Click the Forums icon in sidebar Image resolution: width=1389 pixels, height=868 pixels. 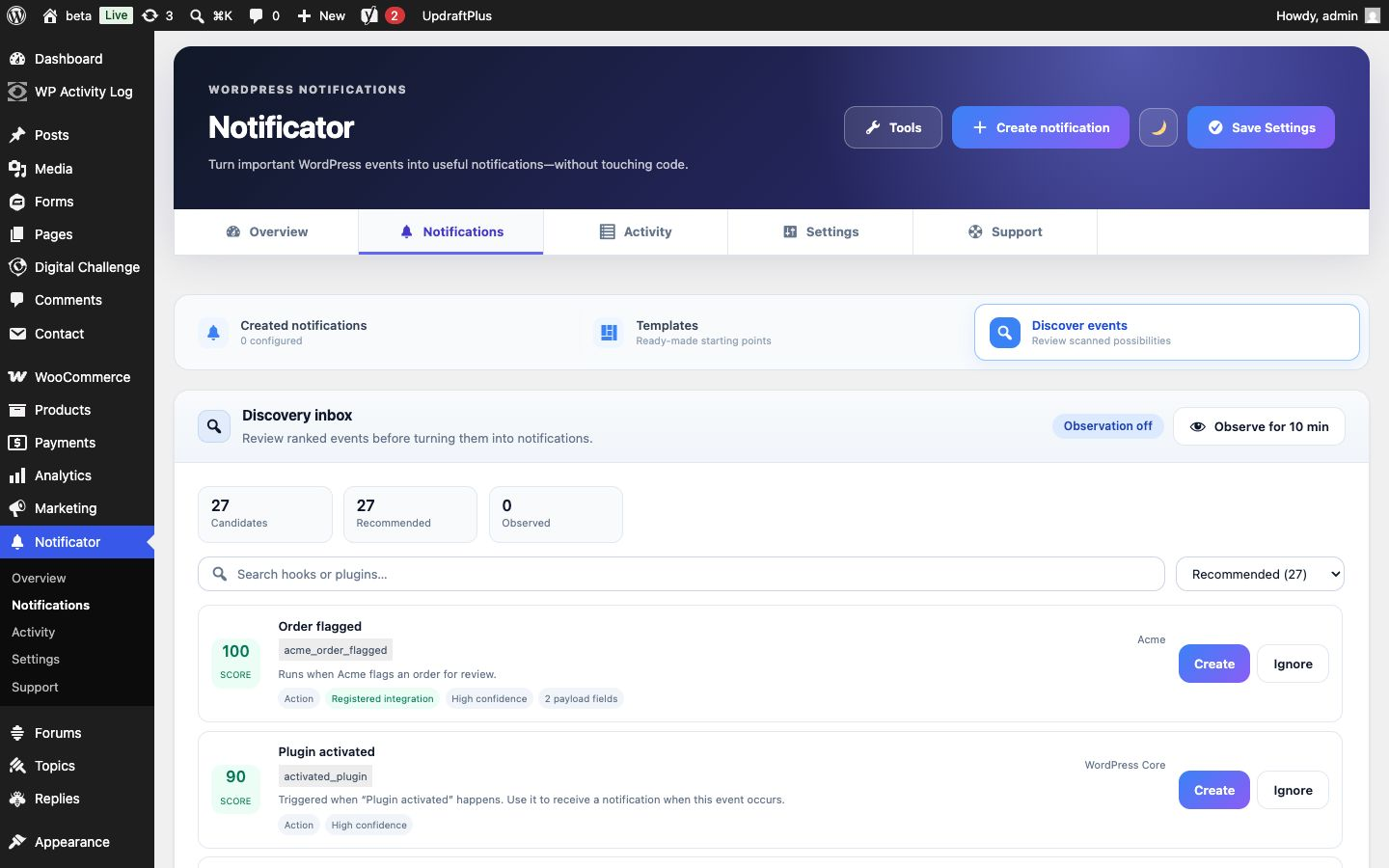[x=17, y=733]
